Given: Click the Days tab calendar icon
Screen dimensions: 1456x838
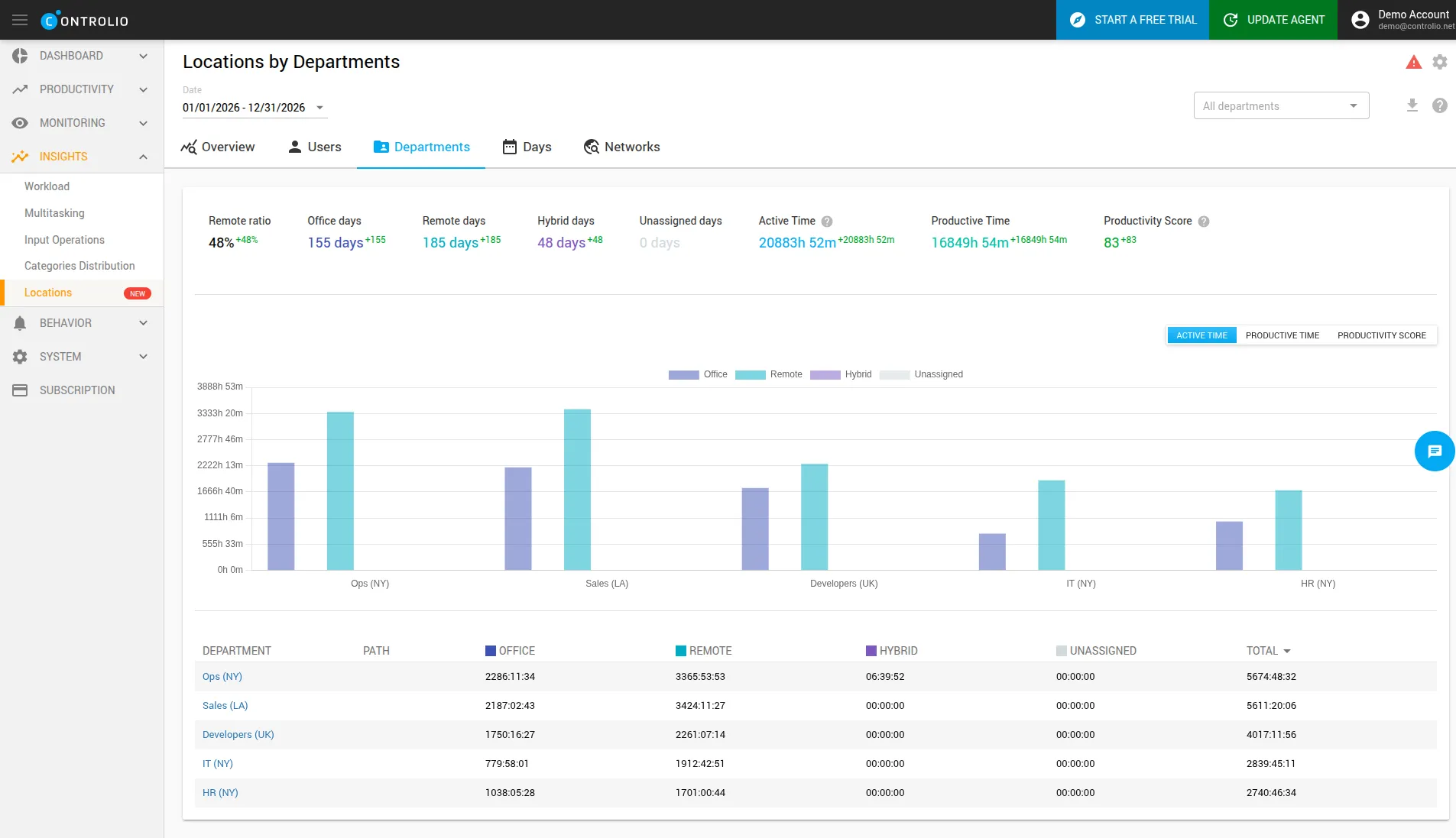Looking at the screenshot, I should pyautogui.click(x=510, y=147).
